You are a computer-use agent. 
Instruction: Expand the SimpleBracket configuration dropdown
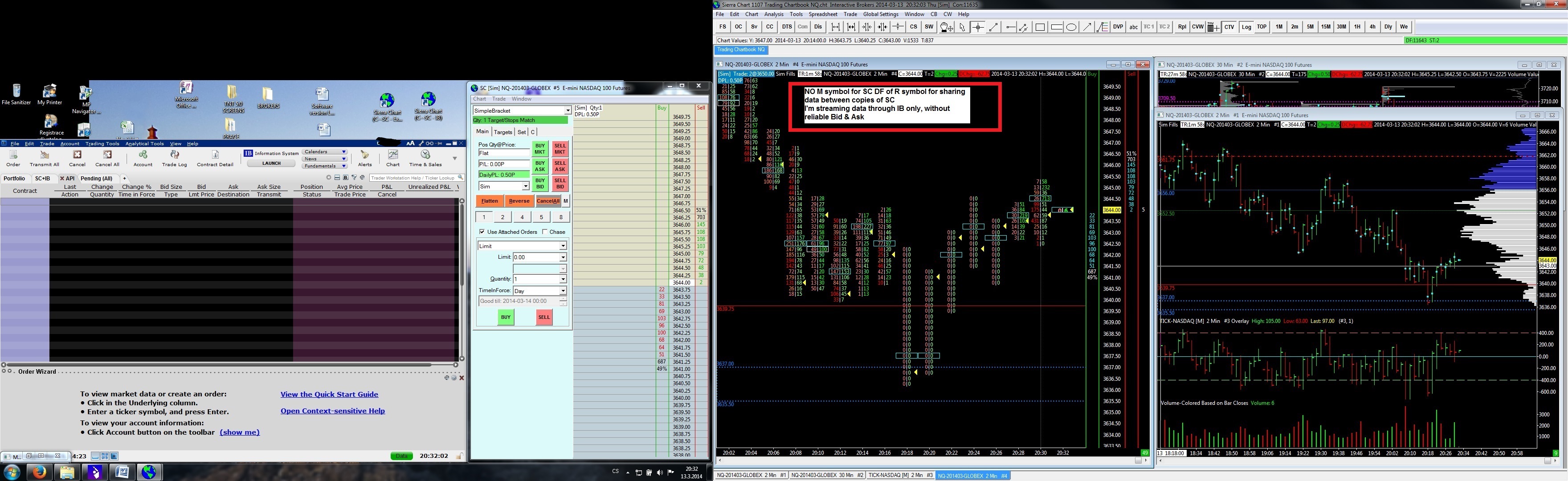pos(568,111)
